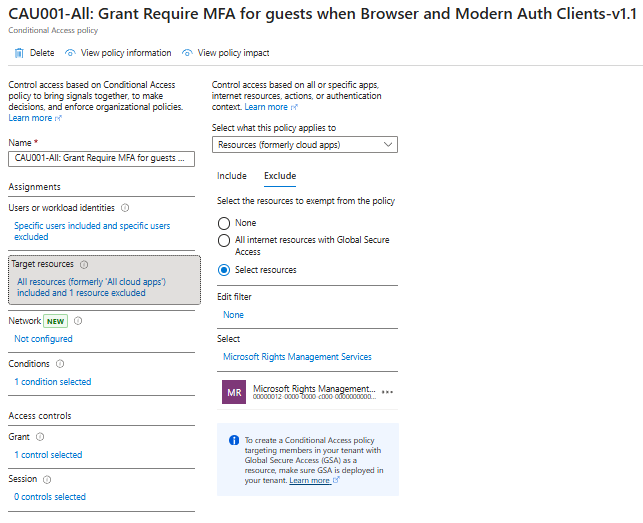Select the None radio button
643x523 pixels.
coord(224,223)
